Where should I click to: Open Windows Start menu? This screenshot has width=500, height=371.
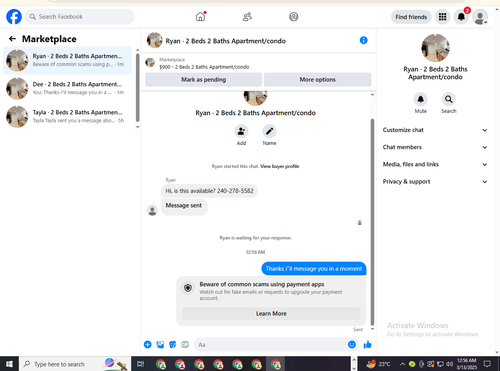pyautogui.click(x=9, y=364)
